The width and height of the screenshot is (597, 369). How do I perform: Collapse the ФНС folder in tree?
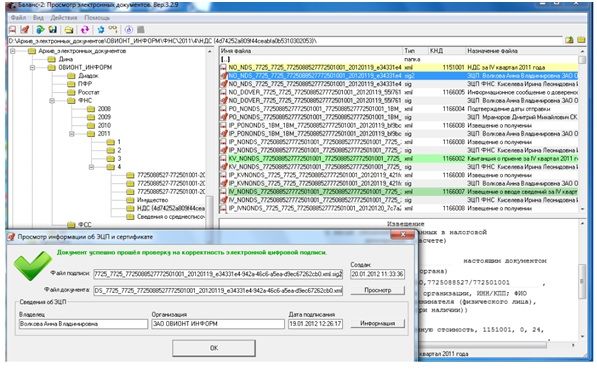52,101
